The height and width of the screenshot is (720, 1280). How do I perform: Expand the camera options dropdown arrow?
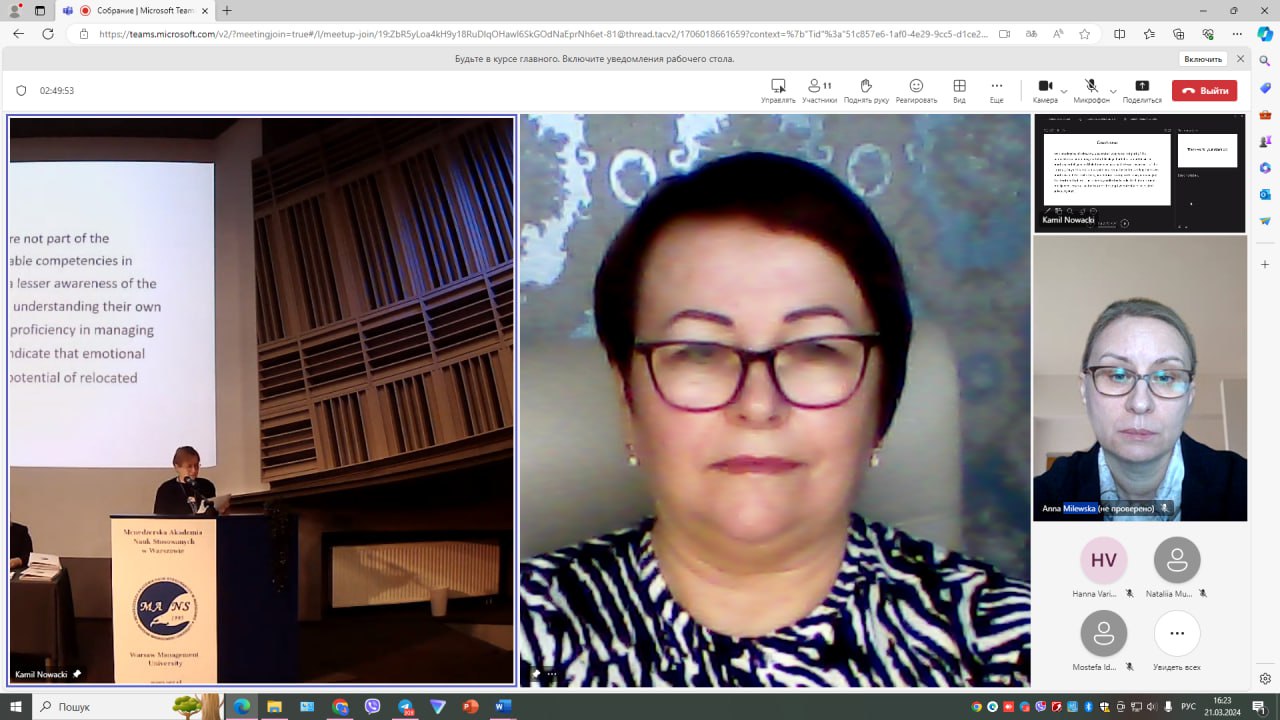[1064, 91]
